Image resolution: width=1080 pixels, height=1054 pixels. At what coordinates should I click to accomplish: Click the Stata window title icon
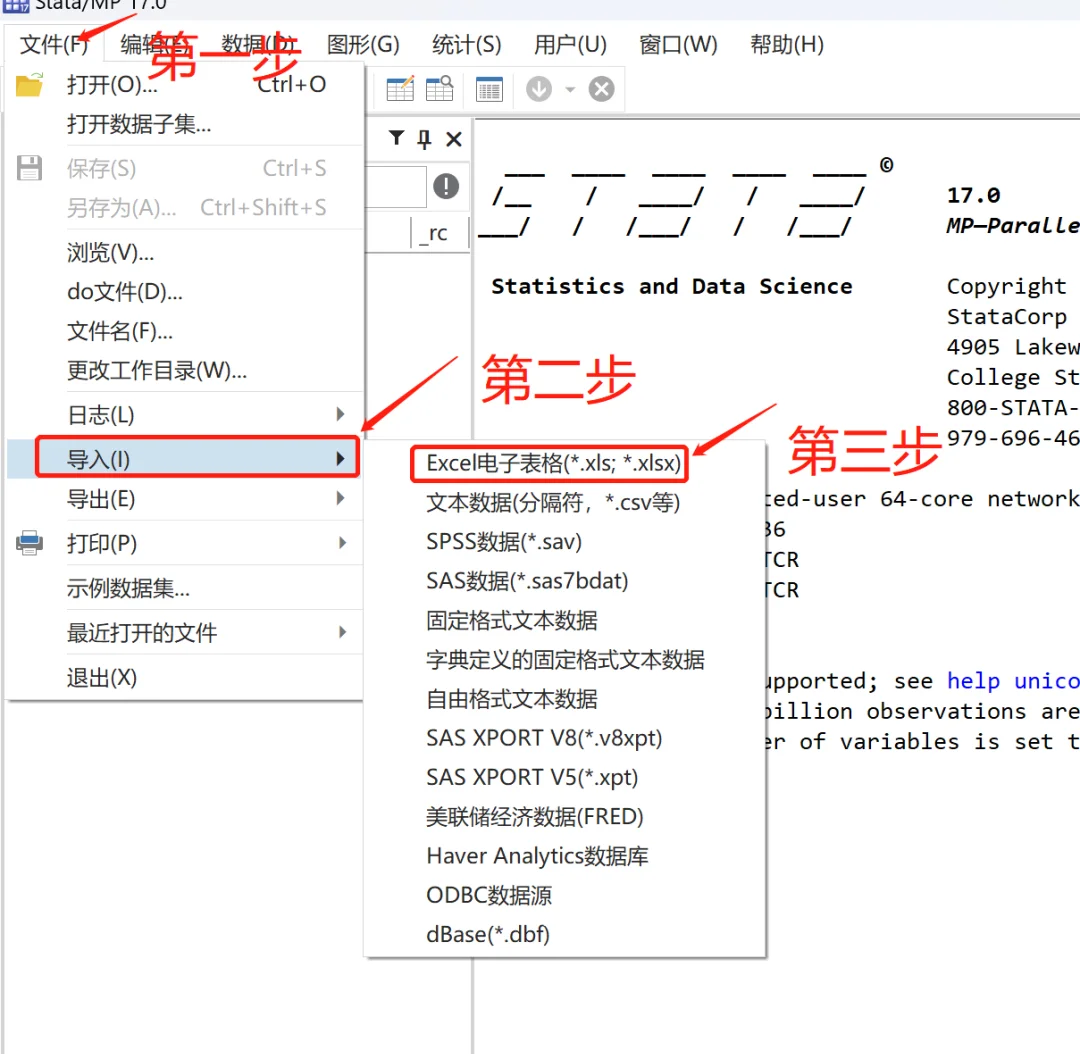coord(16,6)
